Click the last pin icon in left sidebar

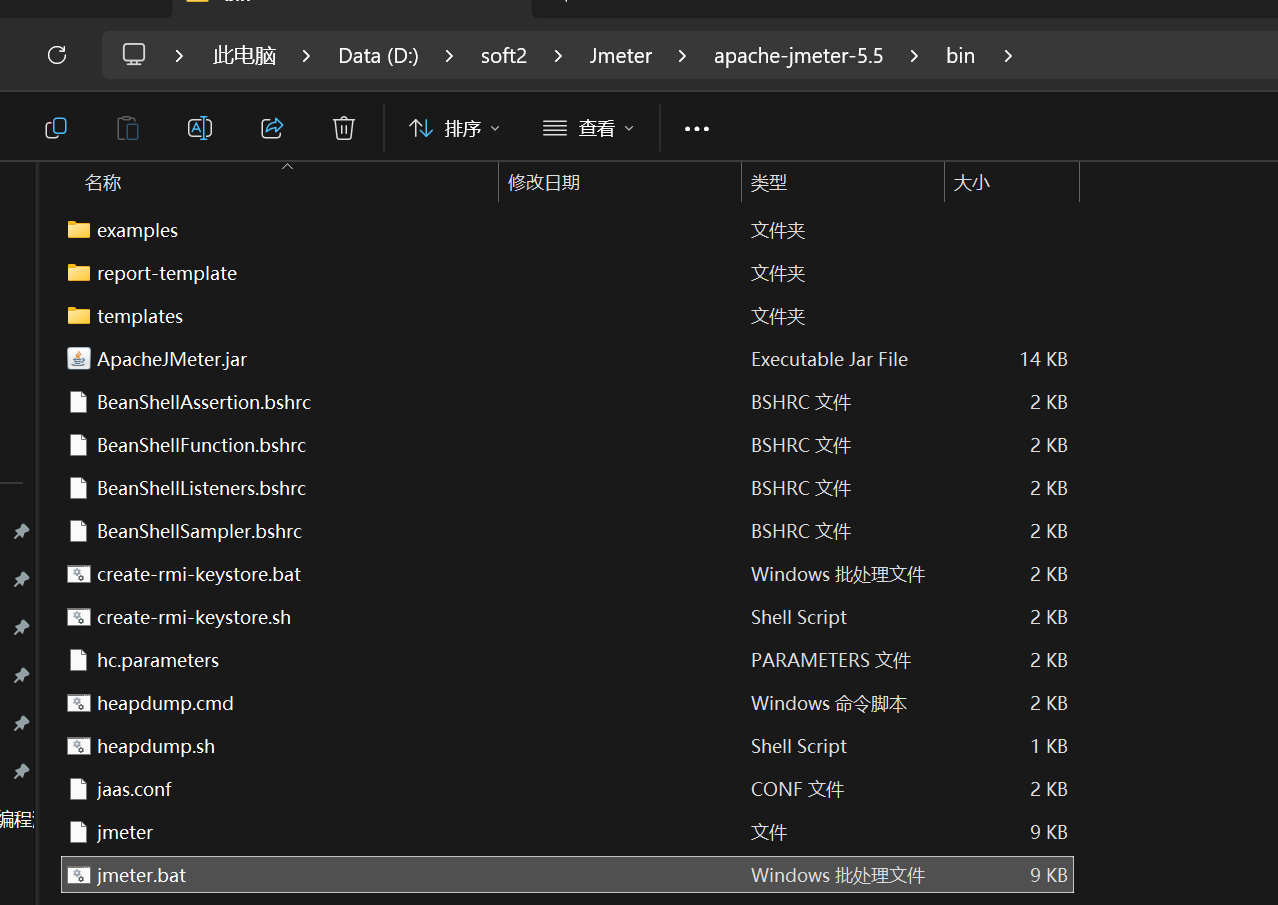tap(20, 771)
